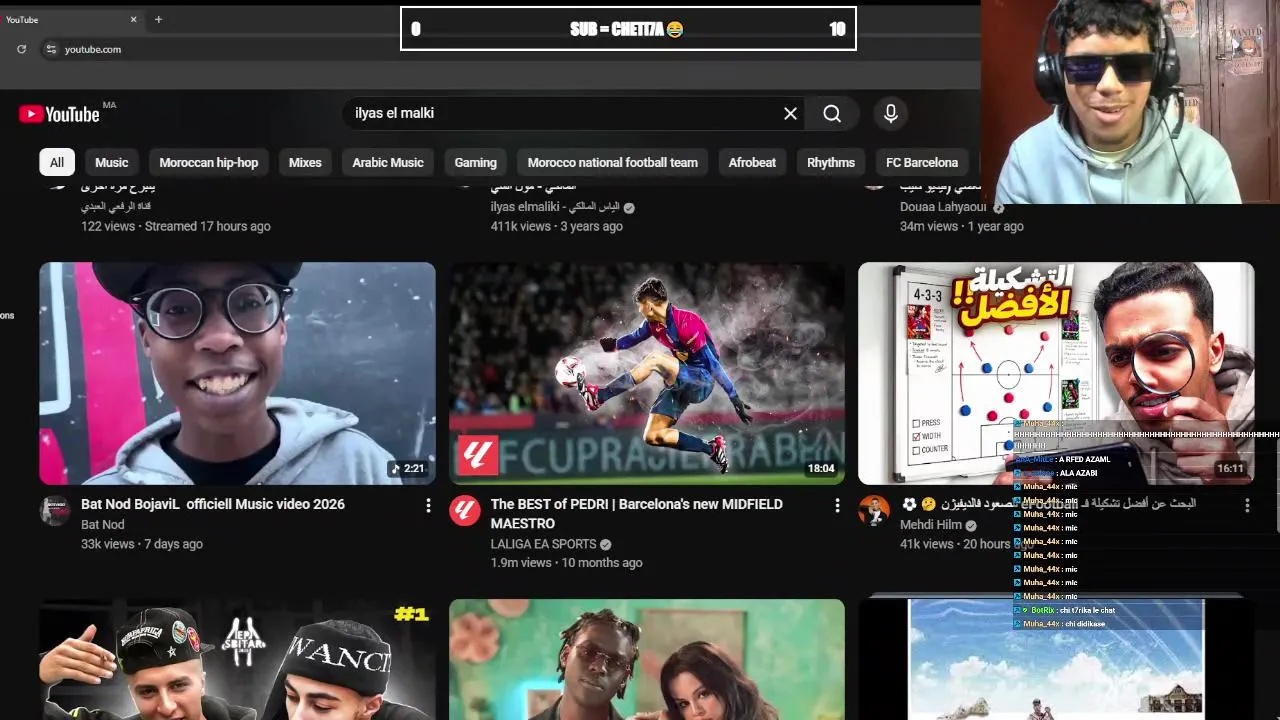The width and height of the screenshot is (1280, 720).
Task: Select the Gaming filter chip
Action: click(x=475, y=162)
